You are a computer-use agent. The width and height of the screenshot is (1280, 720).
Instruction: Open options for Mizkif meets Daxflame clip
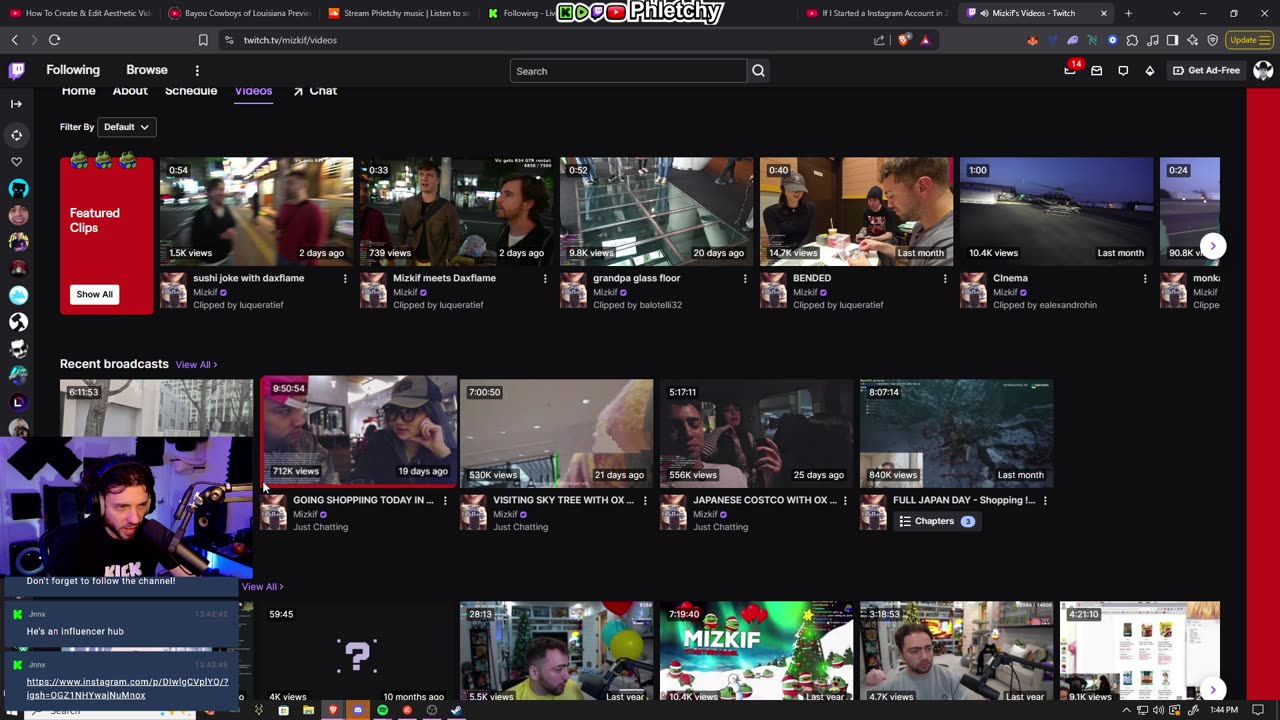(x=545, y=279)
